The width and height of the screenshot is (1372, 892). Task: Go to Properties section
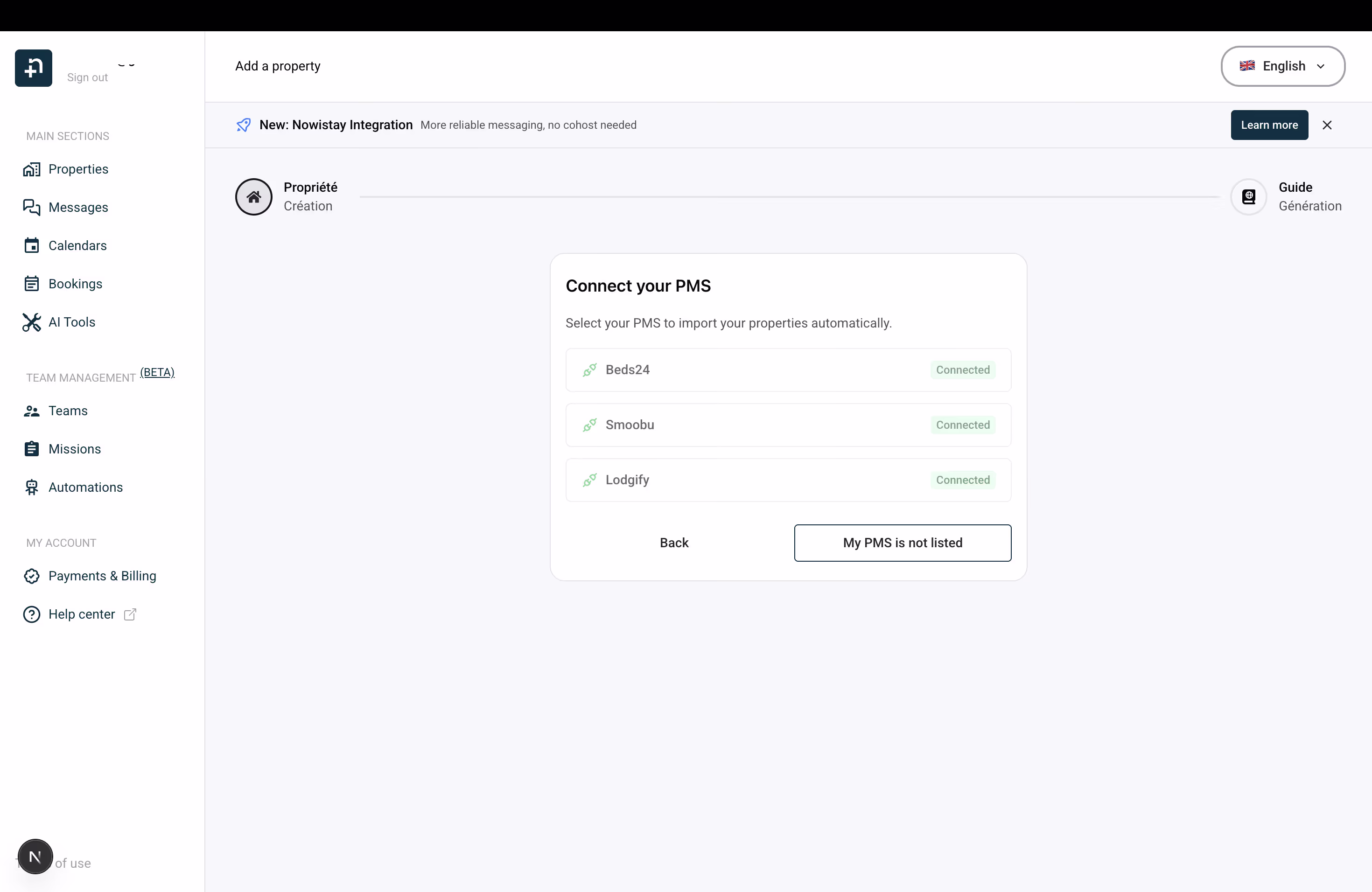pos(78,169)
